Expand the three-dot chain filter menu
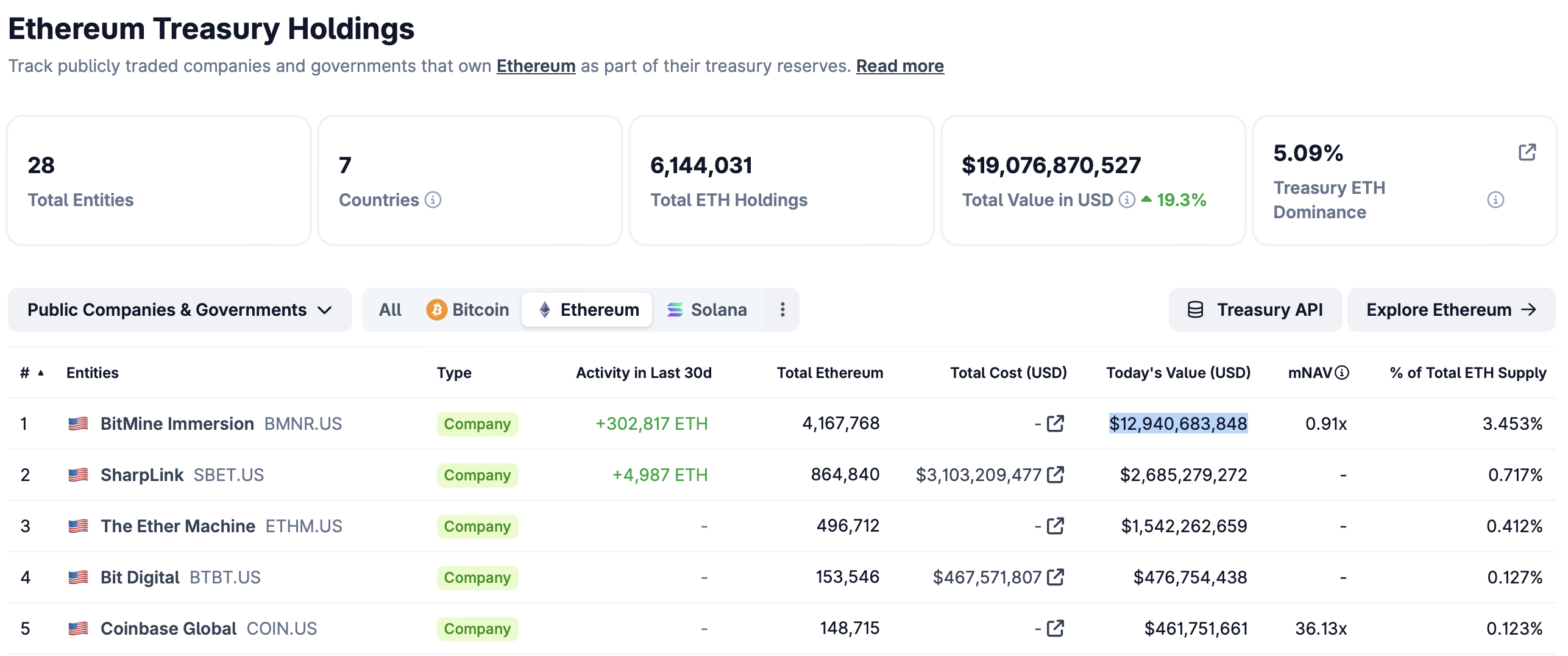Image resolution: width=1568 pixels, height=656 pixels. pyautogui.click(x=782, y=310)
